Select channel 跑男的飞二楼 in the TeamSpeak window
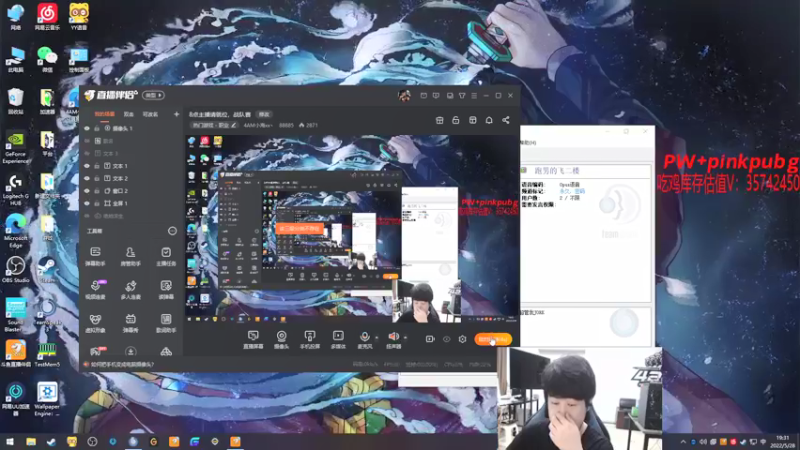This screenshot has width=800, height=450. 556,170
